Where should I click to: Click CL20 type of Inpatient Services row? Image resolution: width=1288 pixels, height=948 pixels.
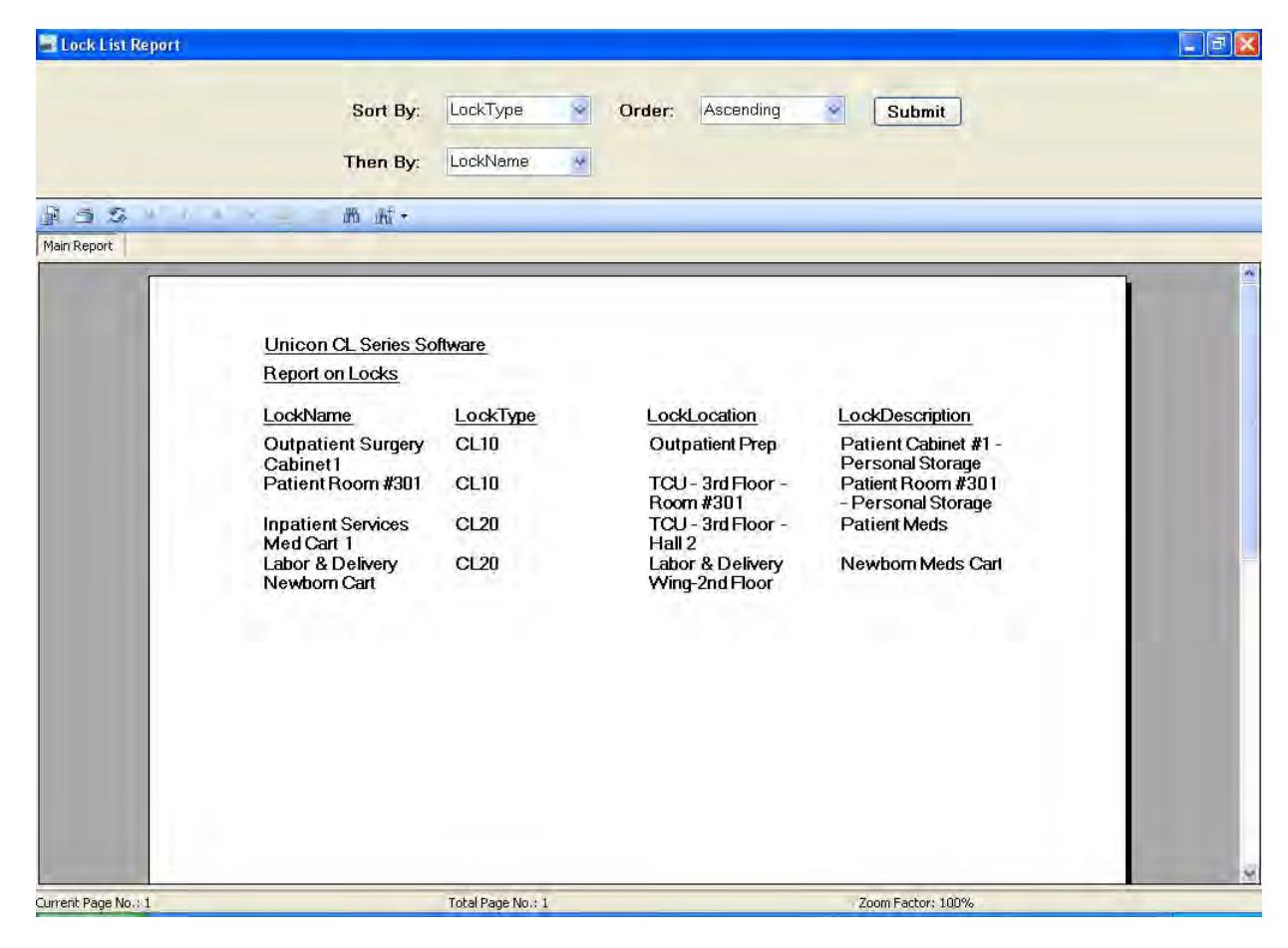[477, 523]
